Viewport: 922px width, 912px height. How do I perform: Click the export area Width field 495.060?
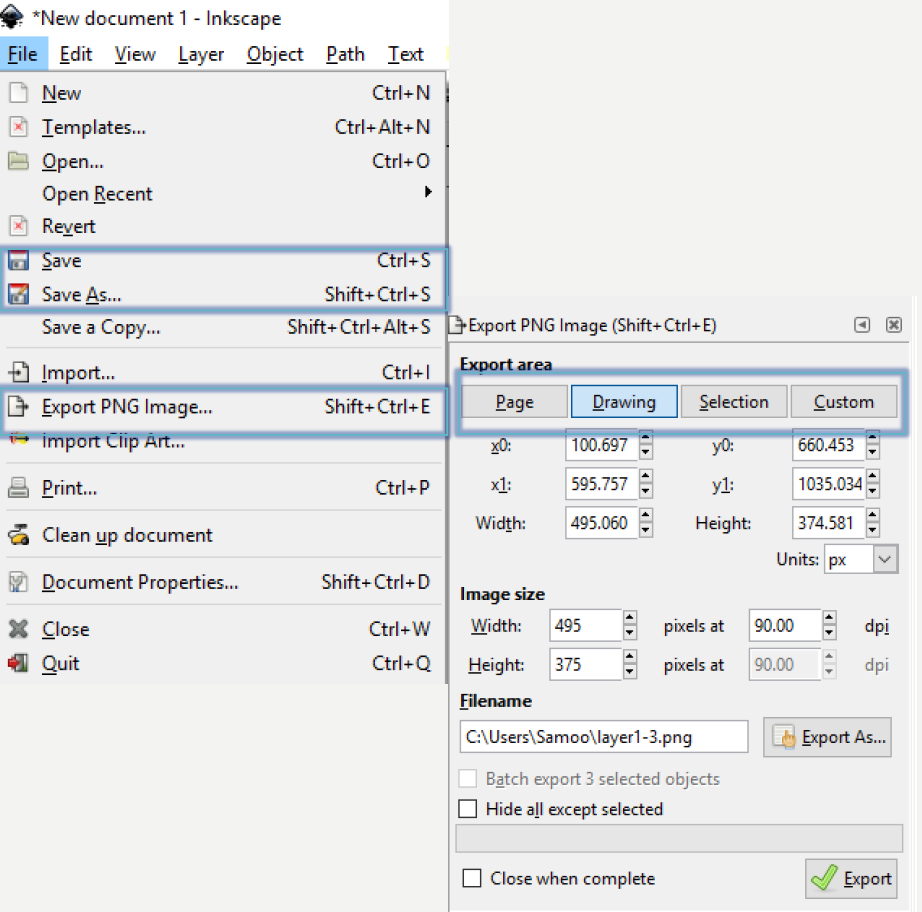pos(601,522)
